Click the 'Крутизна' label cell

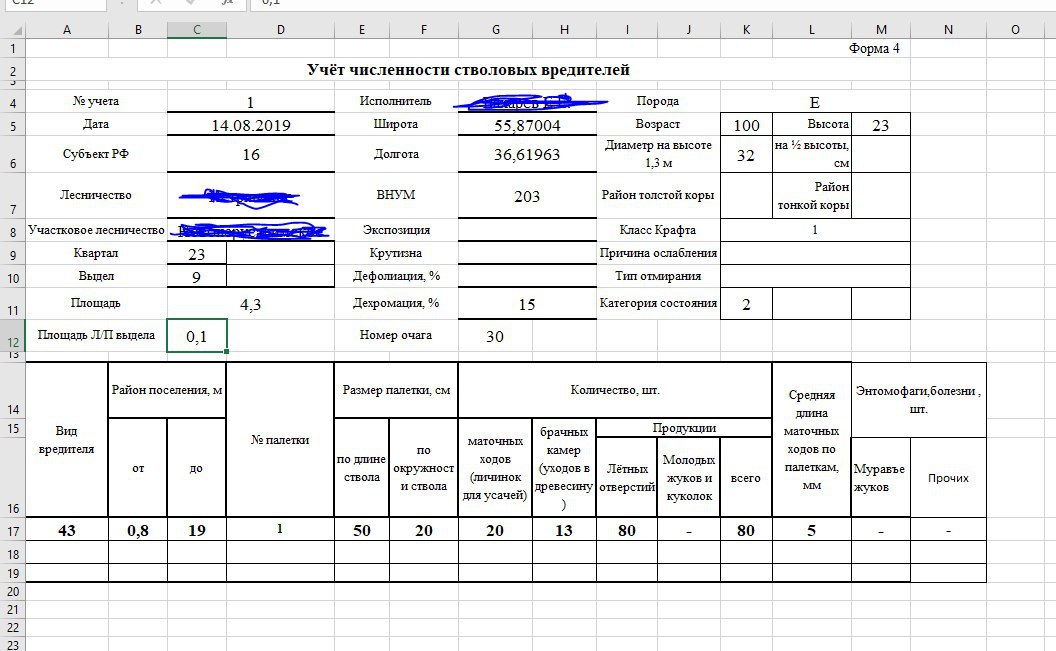click(x=396, y=253)
